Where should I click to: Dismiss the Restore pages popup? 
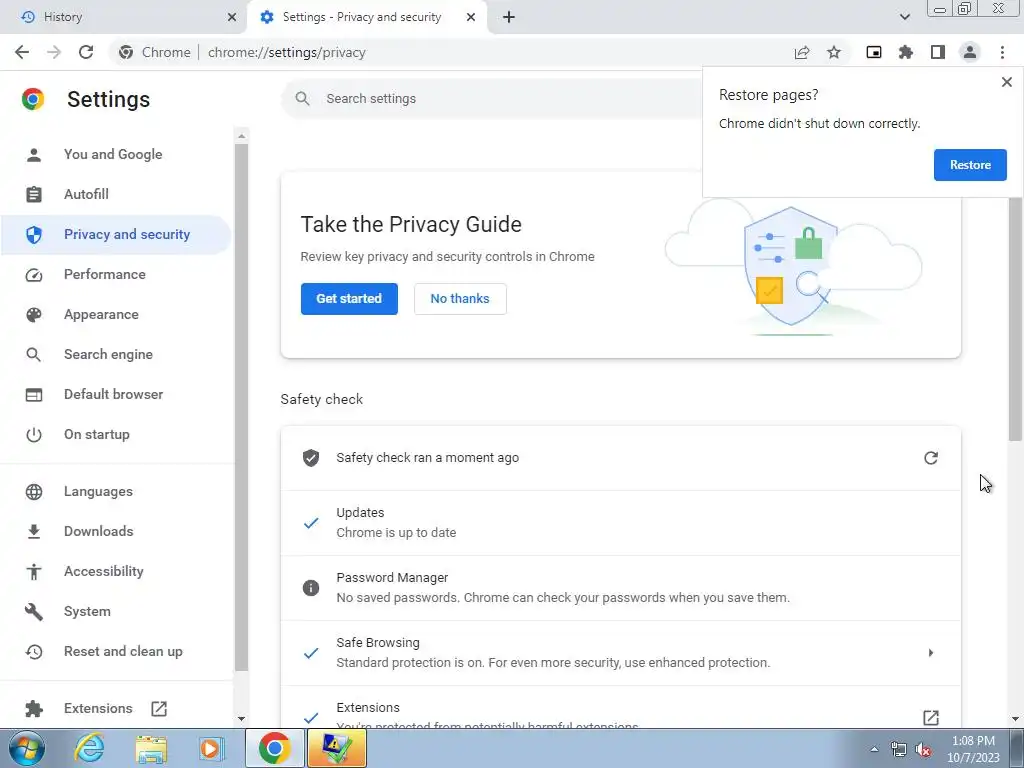click(1006, 82)
